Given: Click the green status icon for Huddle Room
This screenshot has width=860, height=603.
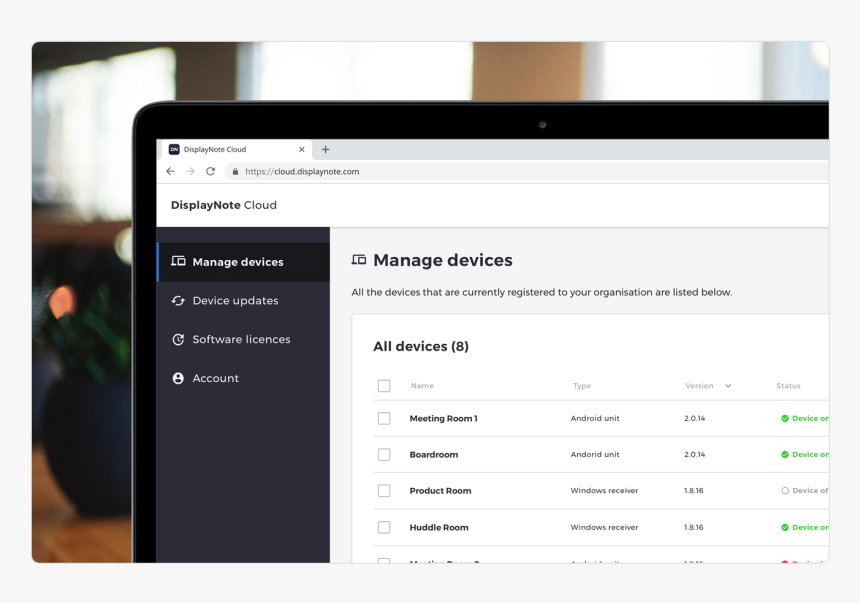Looking at the screenshot, I should tap(785, 527).
